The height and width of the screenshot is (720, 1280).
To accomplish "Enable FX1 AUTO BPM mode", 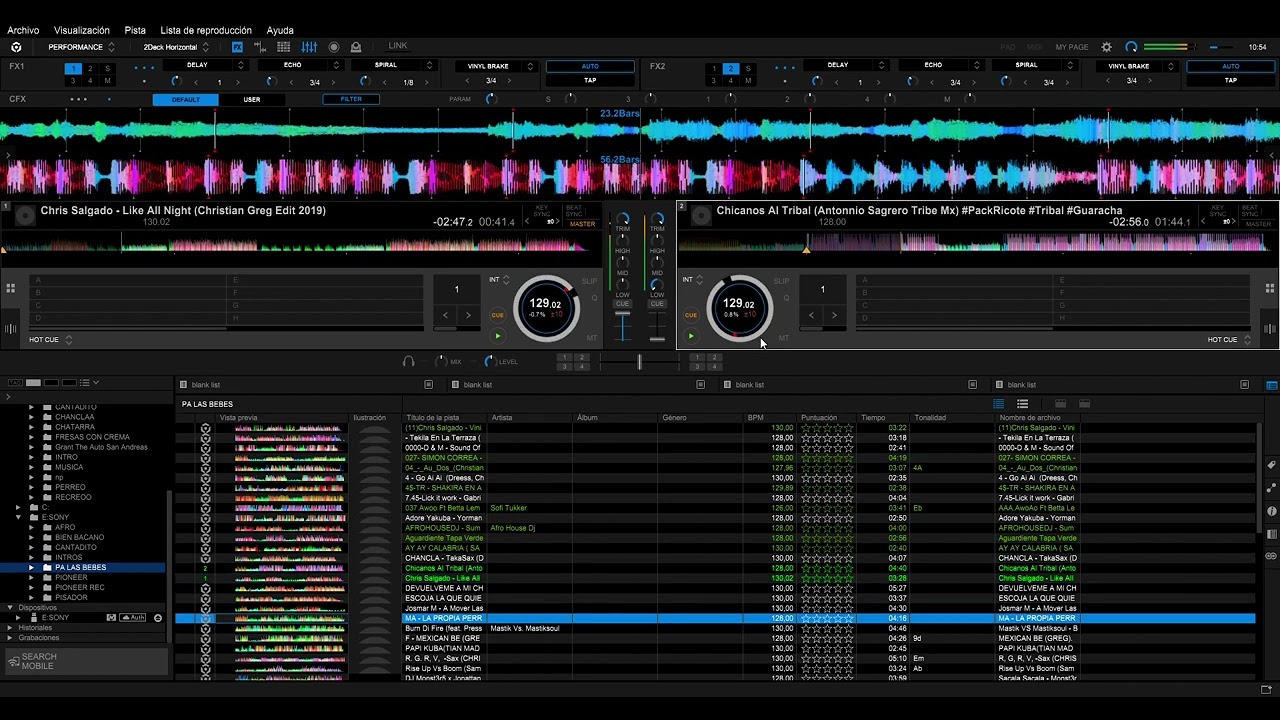I will 590,66.
